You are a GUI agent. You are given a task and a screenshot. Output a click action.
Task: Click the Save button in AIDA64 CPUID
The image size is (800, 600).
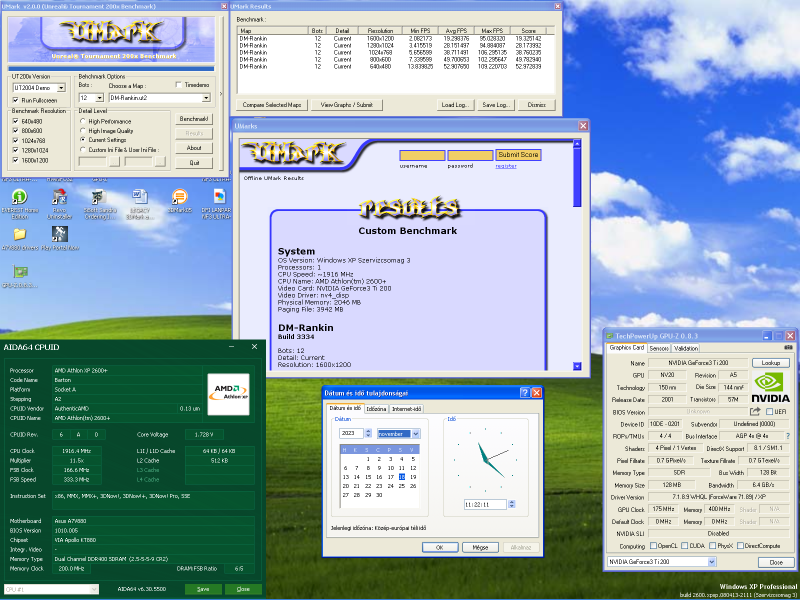click(x=203, y=589)
